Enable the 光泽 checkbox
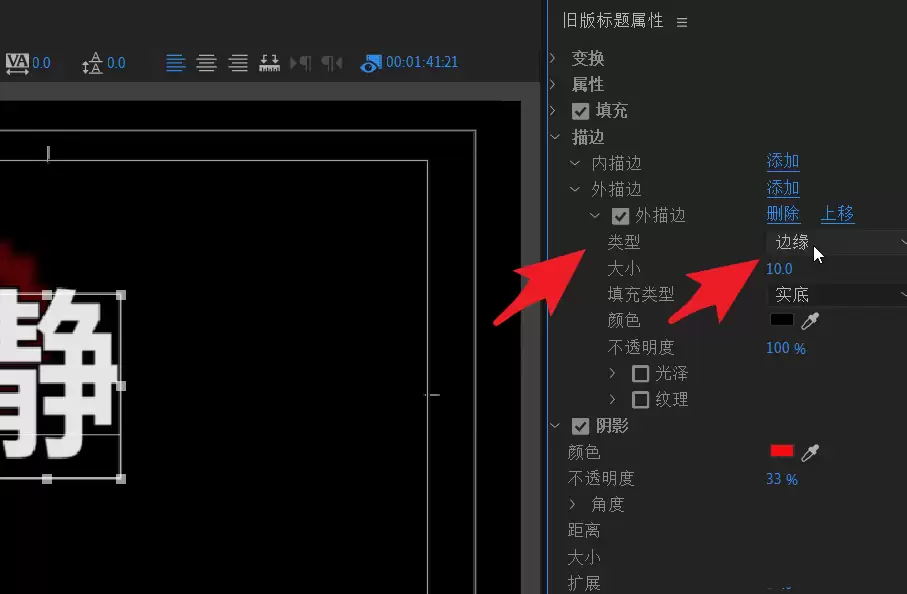 pos(640,374)
